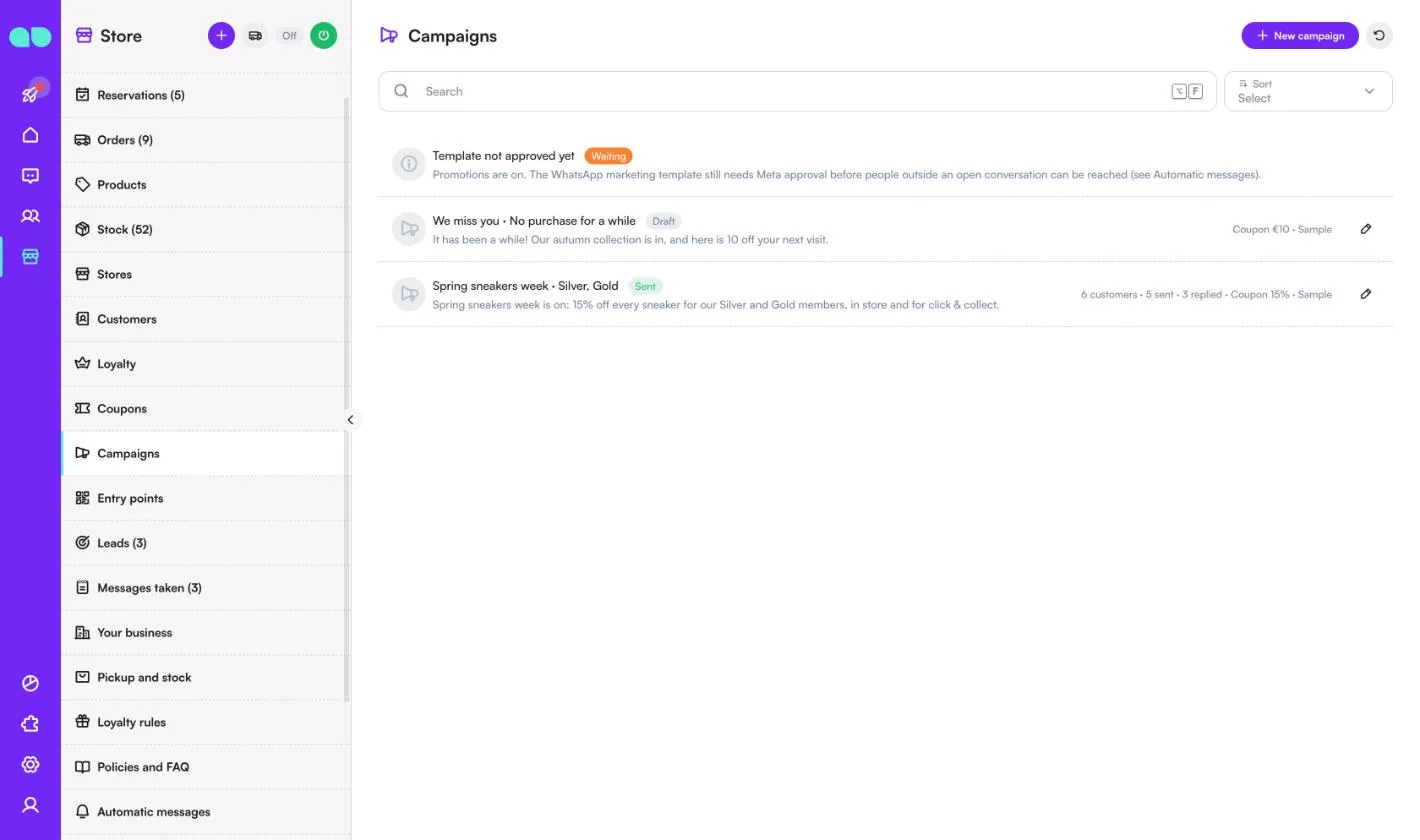Open the chat messages icon in left rail

pos(30,176)
